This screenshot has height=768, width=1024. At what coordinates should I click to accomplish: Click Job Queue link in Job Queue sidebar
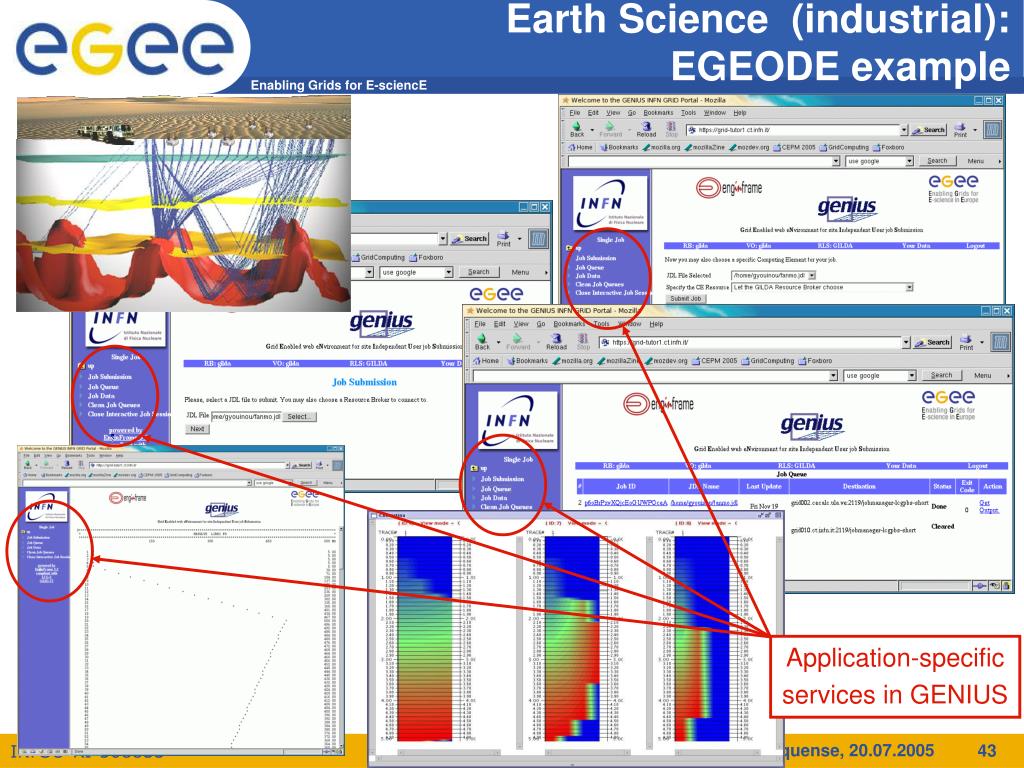(496, 488)
